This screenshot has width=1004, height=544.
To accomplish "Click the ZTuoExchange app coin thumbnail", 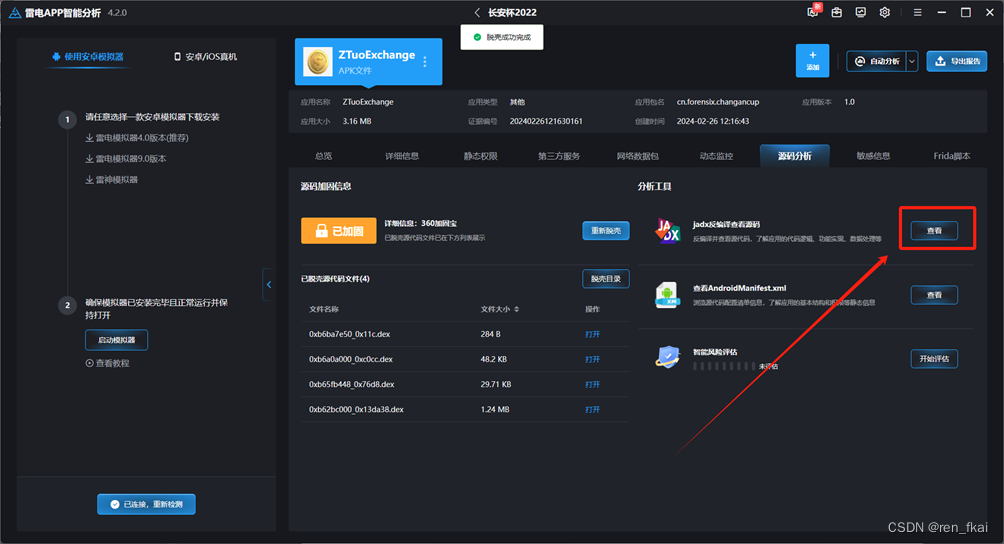I will (x=318, y=61).
